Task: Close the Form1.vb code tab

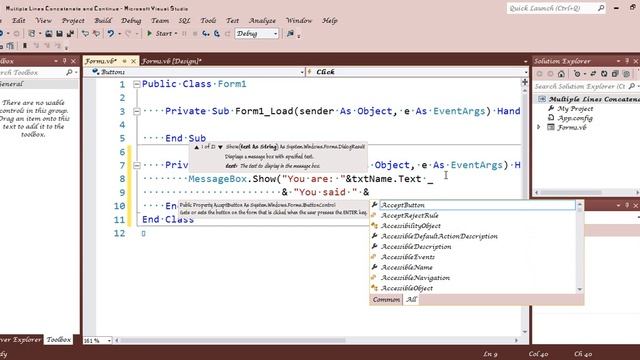Action: (x=133, y=61)
